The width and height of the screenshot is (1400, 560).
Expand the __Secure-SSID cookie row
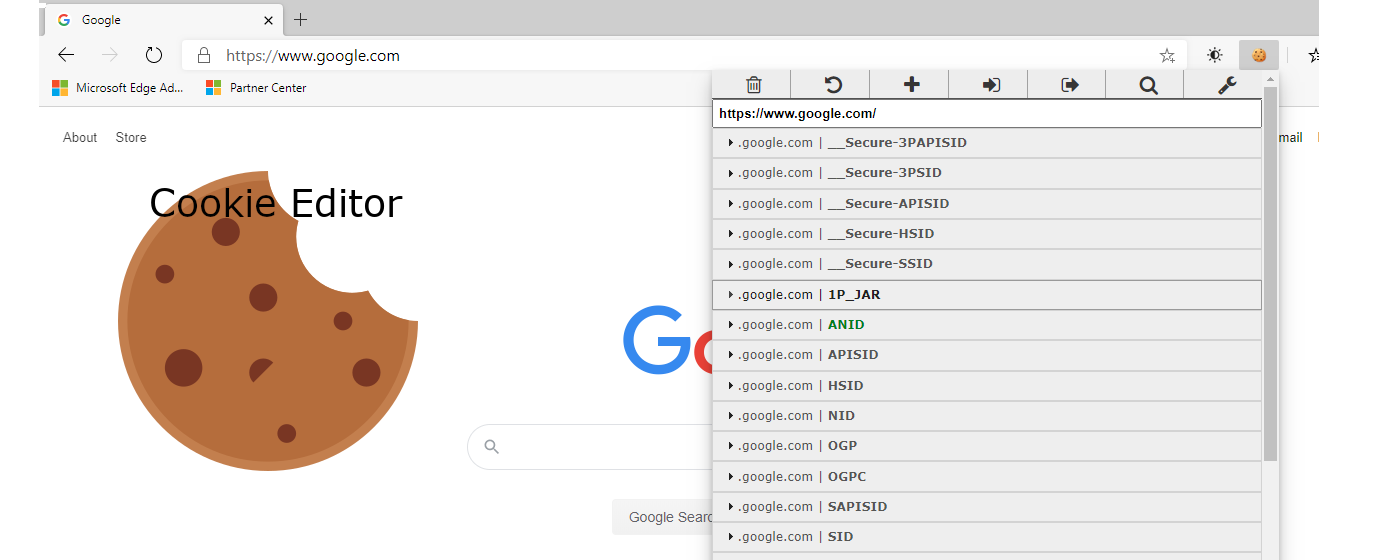[x=987, y=264]
